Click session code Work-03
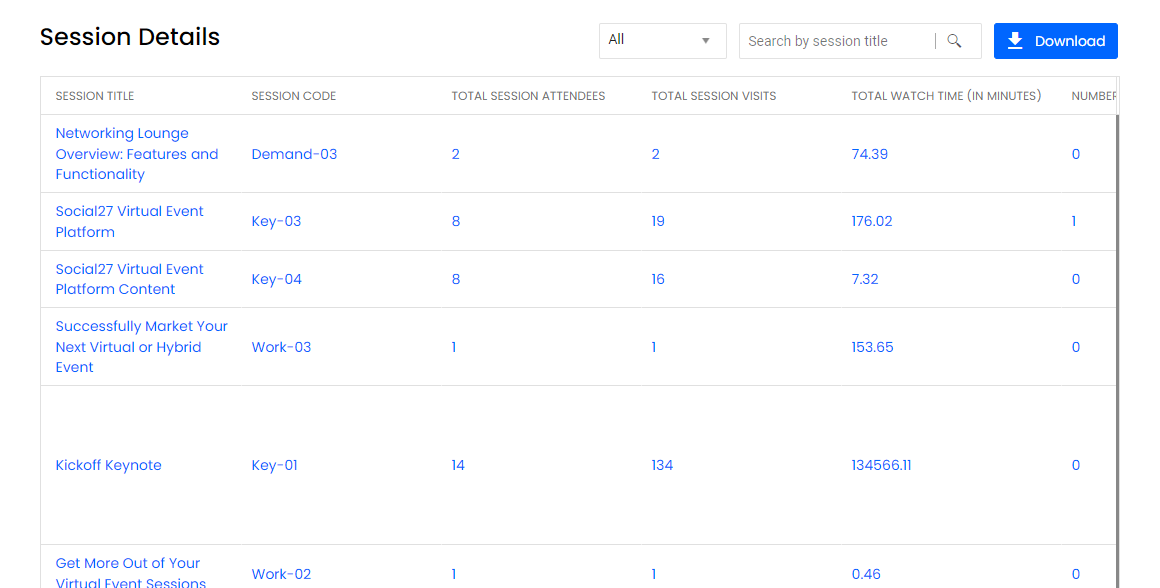 click(x=281, y=347)
